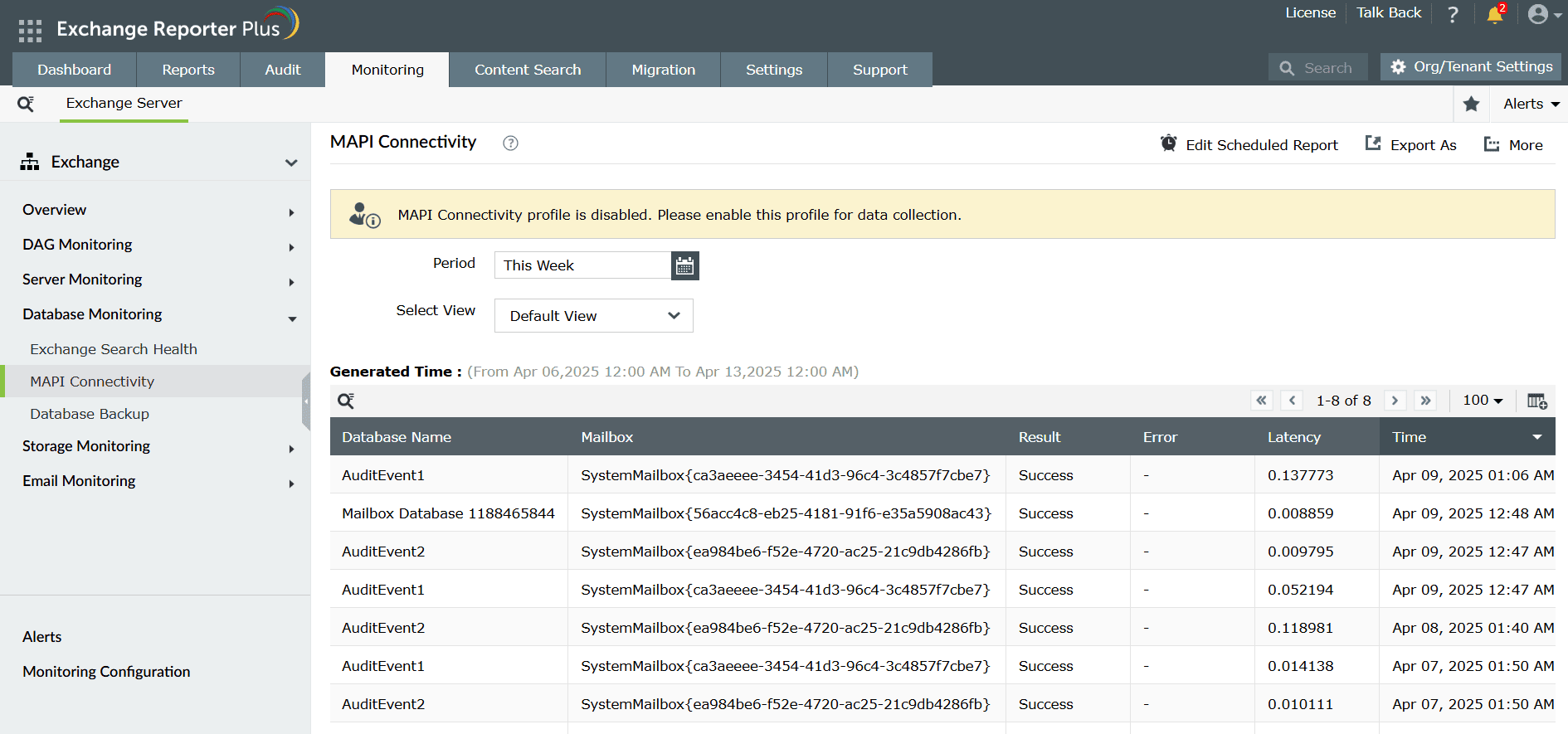
Task: Expand the Server Monitoring section
Action: [x=155, y=280]
